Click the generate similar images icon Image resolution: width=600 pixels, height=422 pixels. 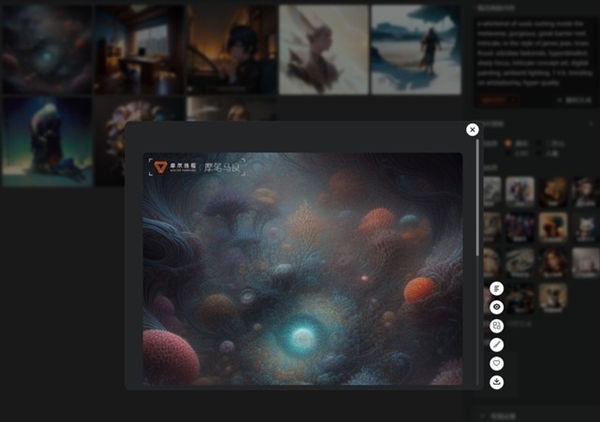(497, 326)
